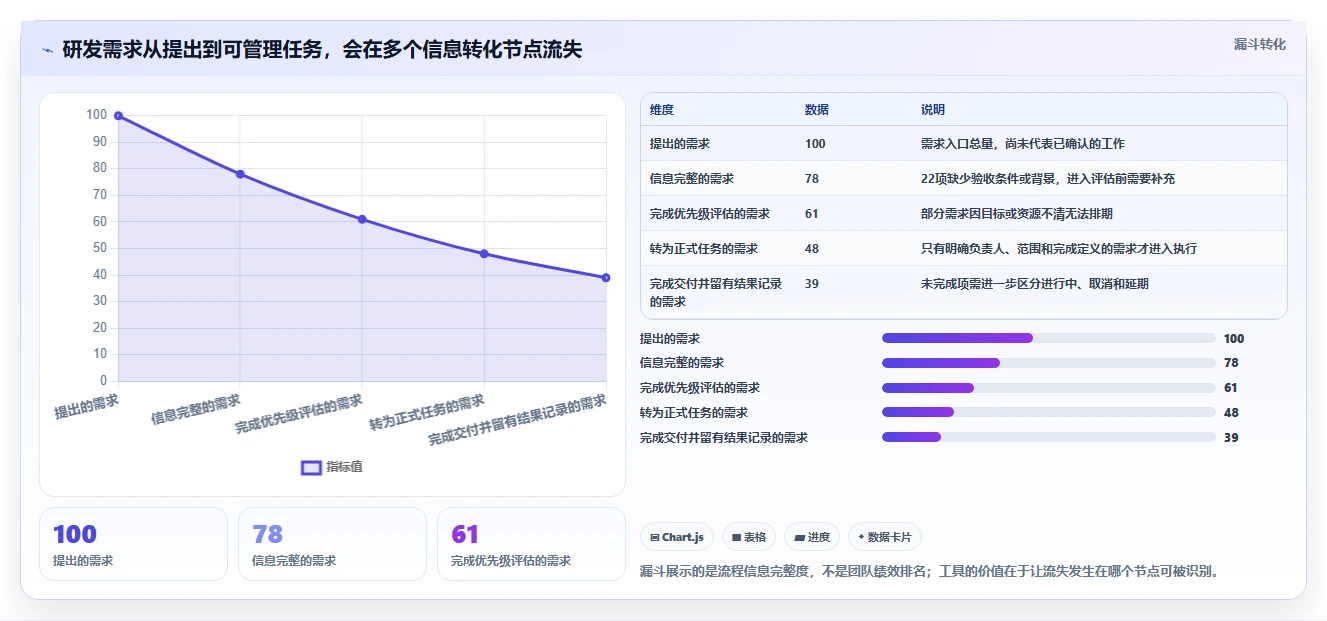Click the x-axis label 转为正式任务的需求 on the chart

coord(427,412)
